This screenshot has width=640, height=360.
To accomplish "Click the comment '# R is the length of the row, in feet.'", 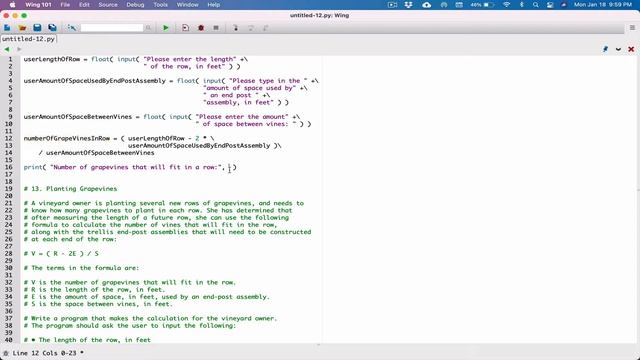I will pyautogui.click(x=94, y=290).
